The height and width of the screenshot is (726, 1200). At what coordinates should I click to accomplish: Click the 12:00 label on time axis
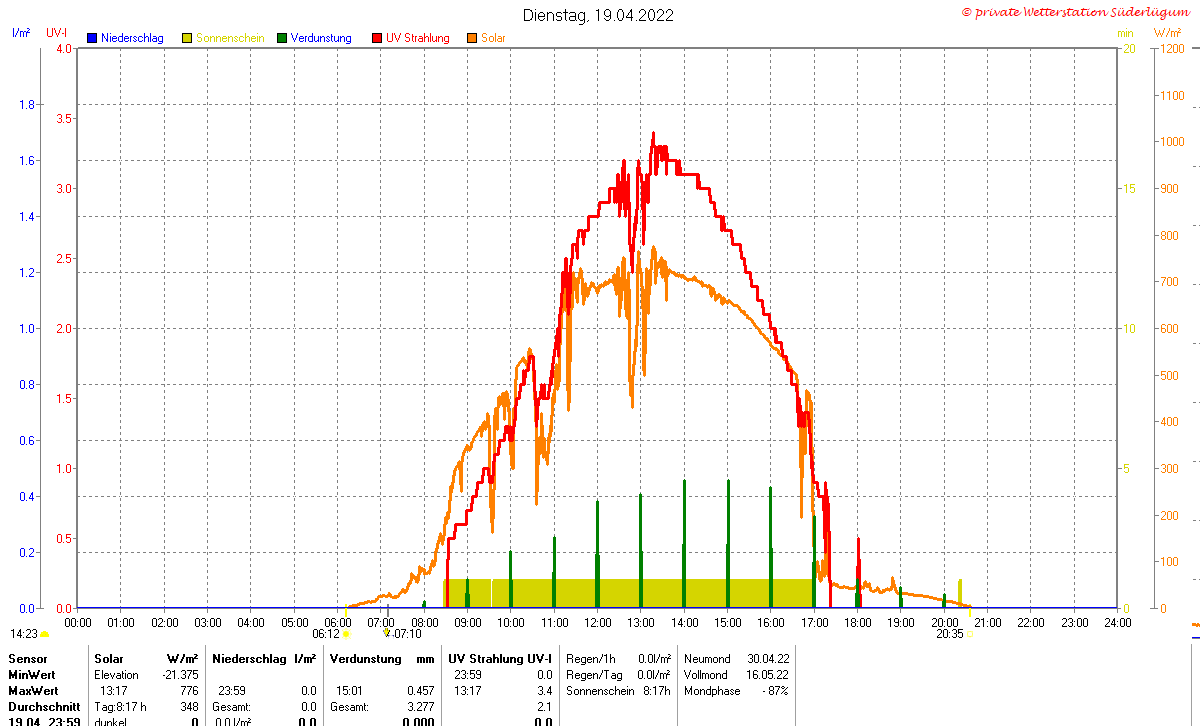597,622
